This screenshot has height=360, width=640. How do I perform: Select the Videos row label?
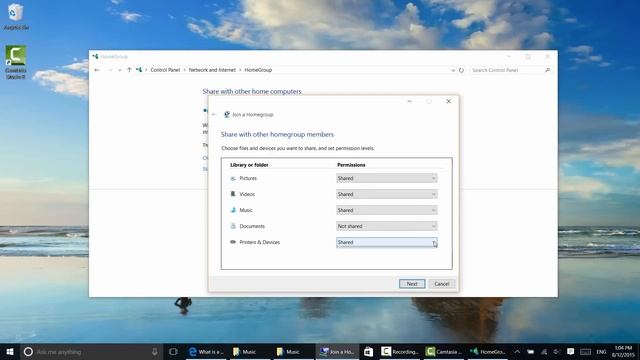point(247,194)
